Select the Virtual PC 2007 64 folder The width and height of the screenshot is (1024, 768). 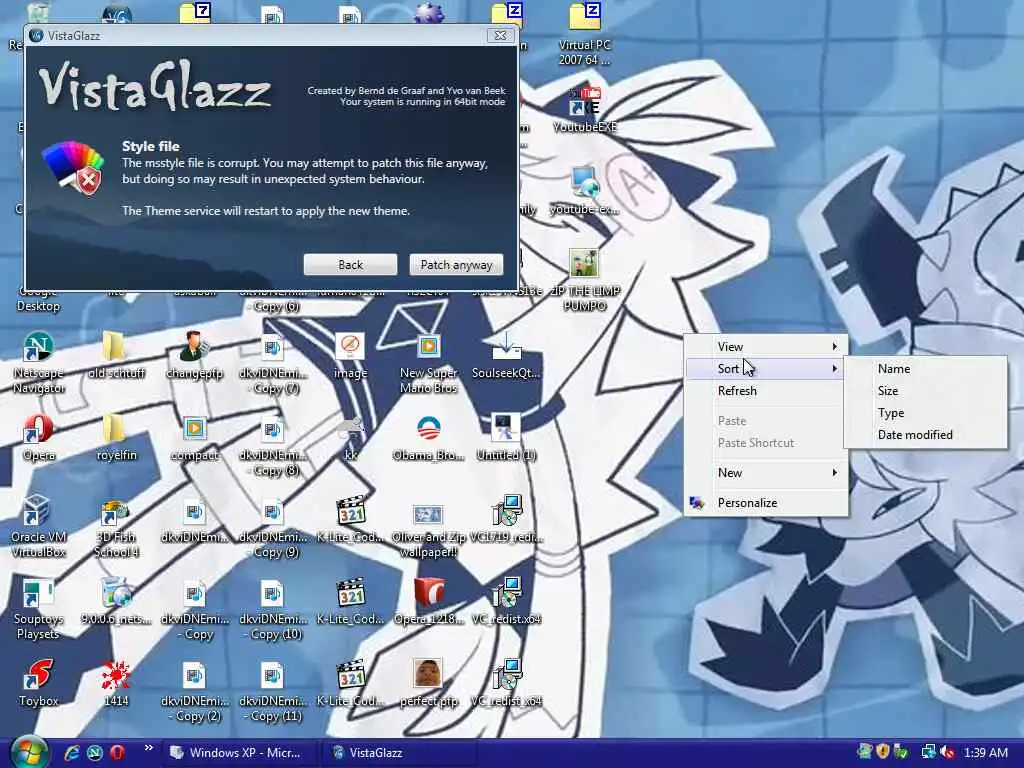coord(584,34)
